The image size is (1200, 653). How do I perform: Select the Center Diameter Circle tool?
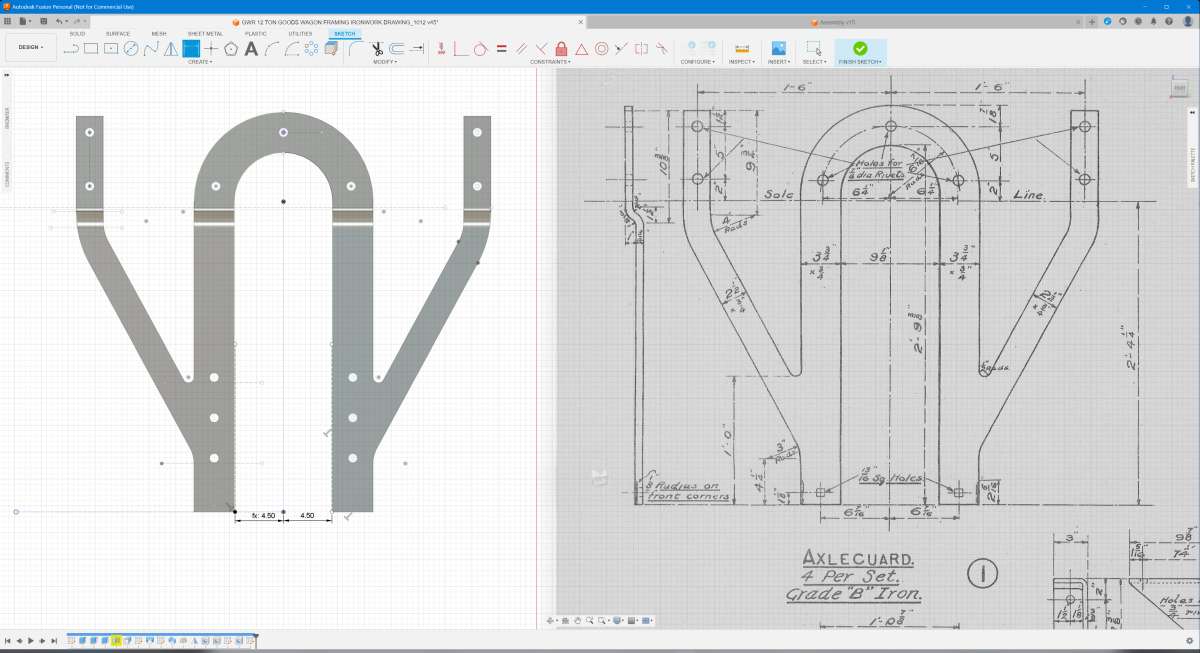point(131,47)
